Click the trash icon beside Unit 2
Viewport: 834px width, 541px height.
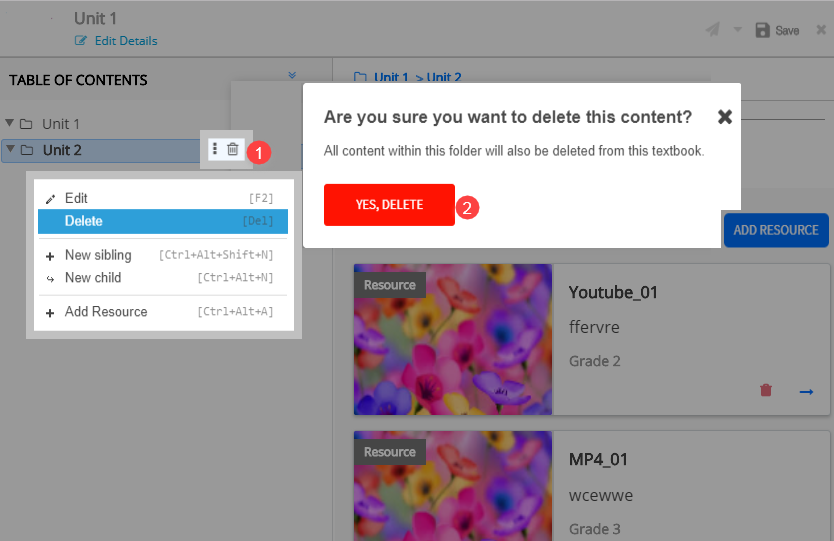233,149
